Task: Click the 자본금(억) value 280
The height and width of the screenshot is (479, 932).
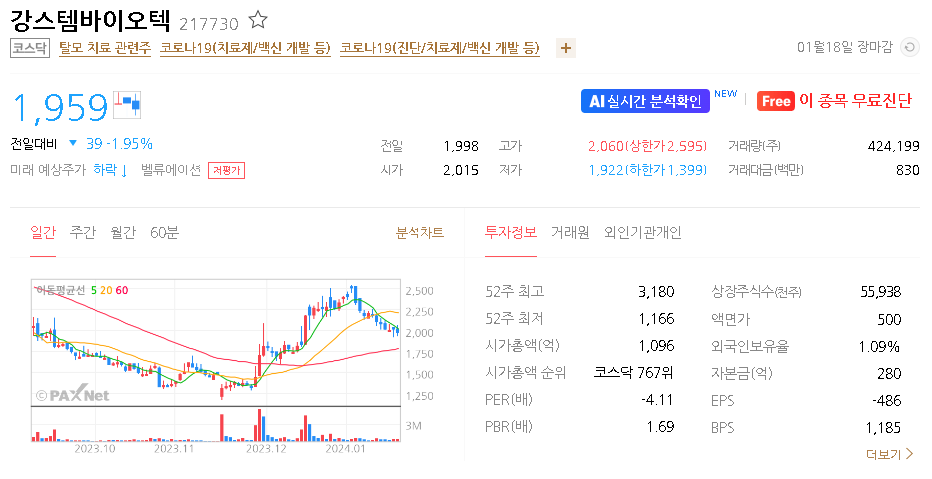Action: 889,374
